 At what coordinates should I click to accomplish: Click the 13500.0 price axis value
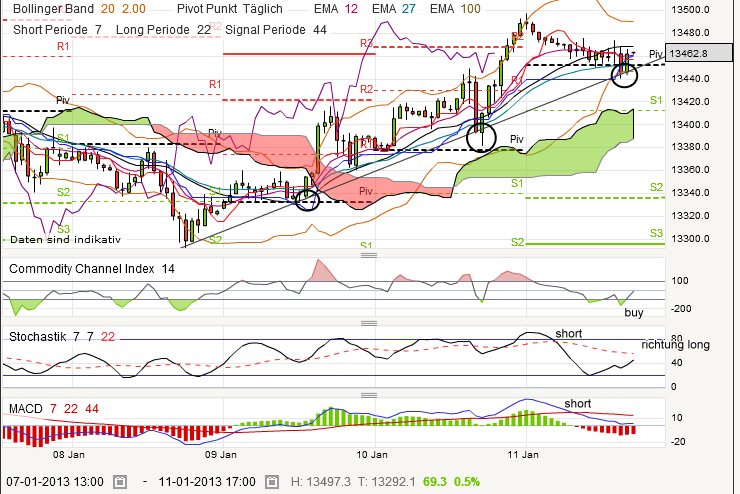(690, 9)
